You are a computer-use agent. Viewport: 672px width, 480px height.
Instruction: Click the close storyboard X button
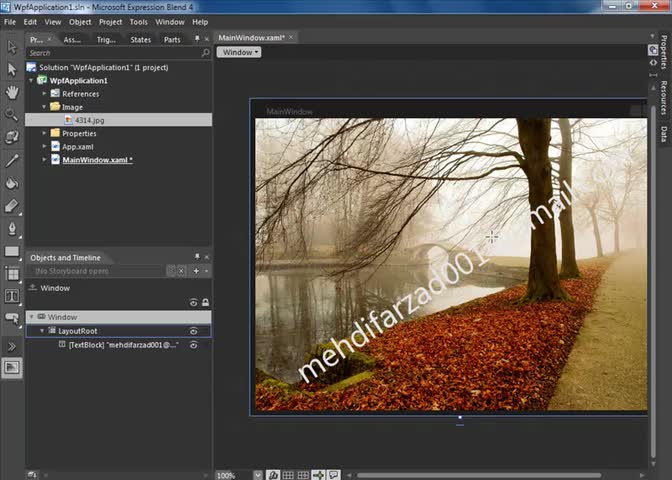[x=181, y=271]
